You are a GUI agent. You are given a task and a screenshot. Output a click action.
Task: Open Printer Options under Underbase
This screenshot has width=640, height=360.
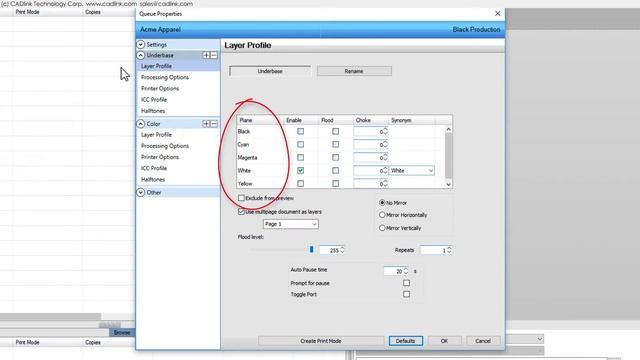(x=160, y=89)
